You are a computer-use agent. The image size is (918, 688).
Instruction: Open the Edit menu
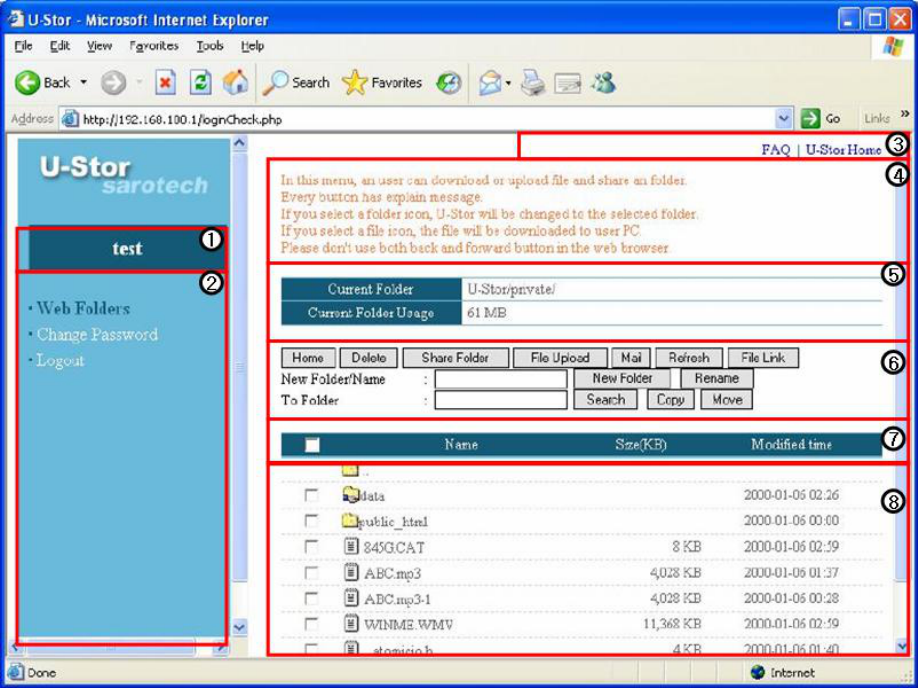(x=60, y=46)
